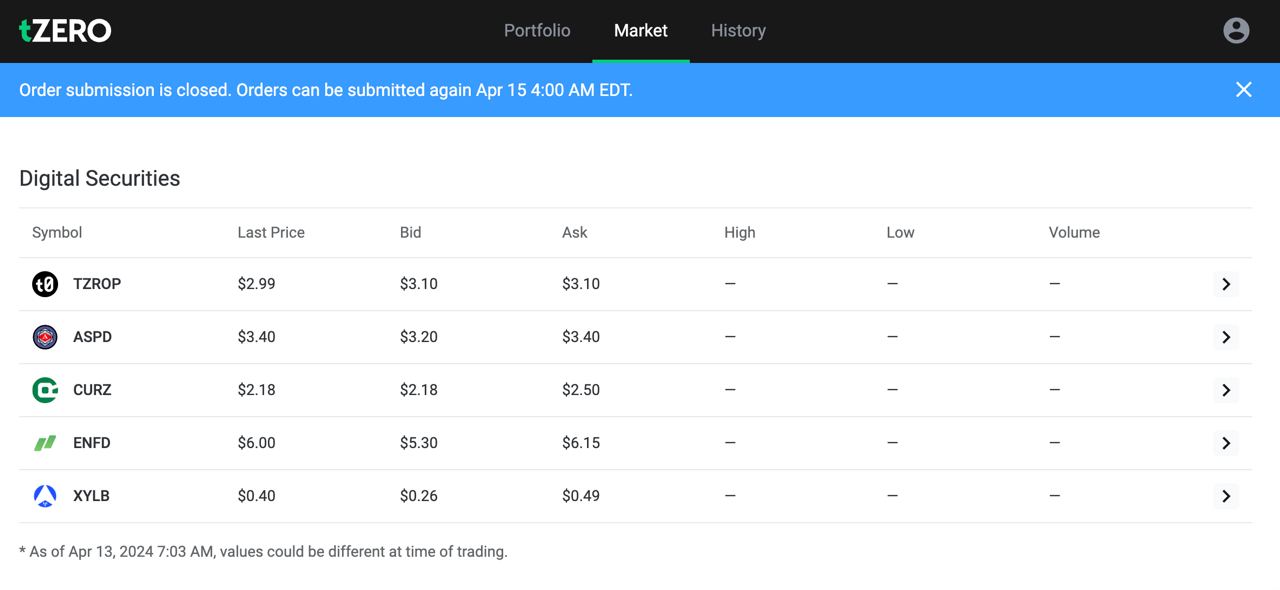Click the XYLB token icon
The width and height of the screenshot is (1280, 590).
[45, 496]
